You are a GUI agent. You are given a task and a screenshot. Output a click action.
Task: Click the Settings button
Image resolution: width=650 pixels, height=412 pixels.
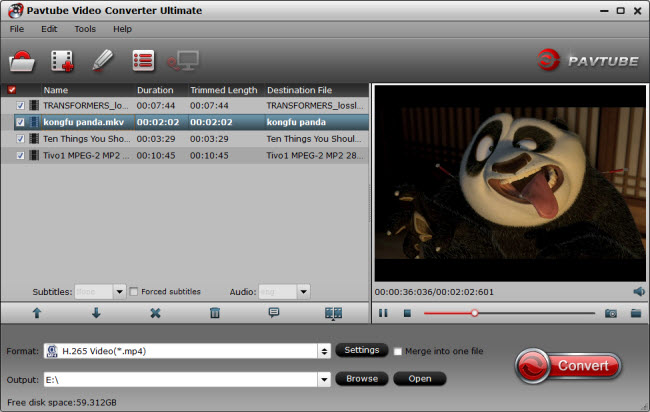[x=361, y=350]
